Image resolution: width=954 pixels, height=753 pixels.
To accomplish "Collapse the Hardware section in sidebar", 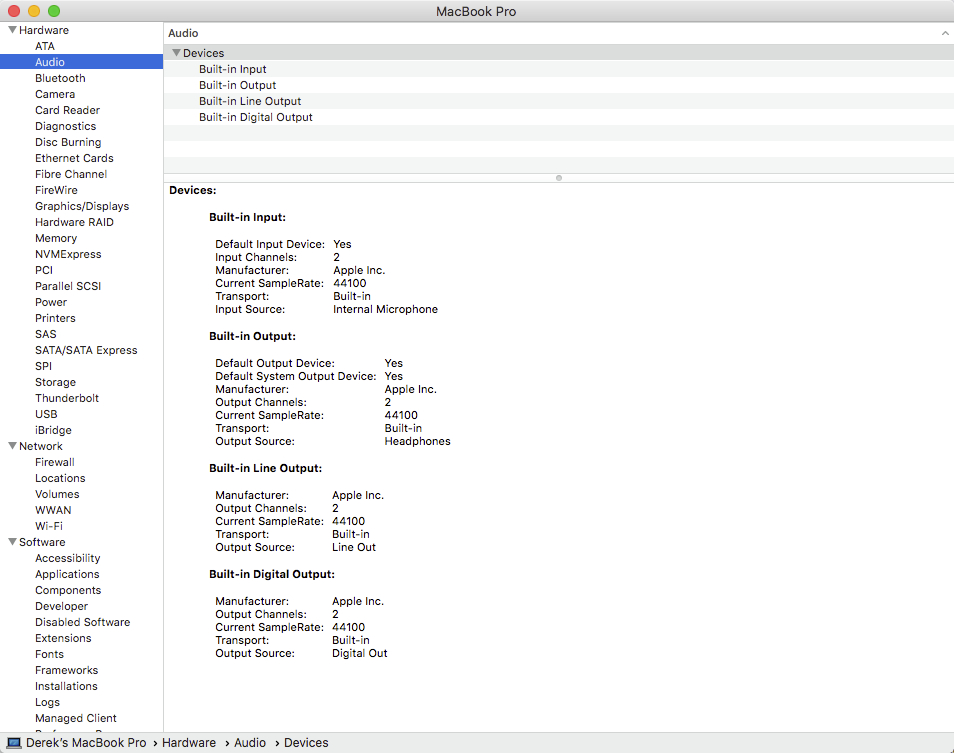I will coord(12,30).
